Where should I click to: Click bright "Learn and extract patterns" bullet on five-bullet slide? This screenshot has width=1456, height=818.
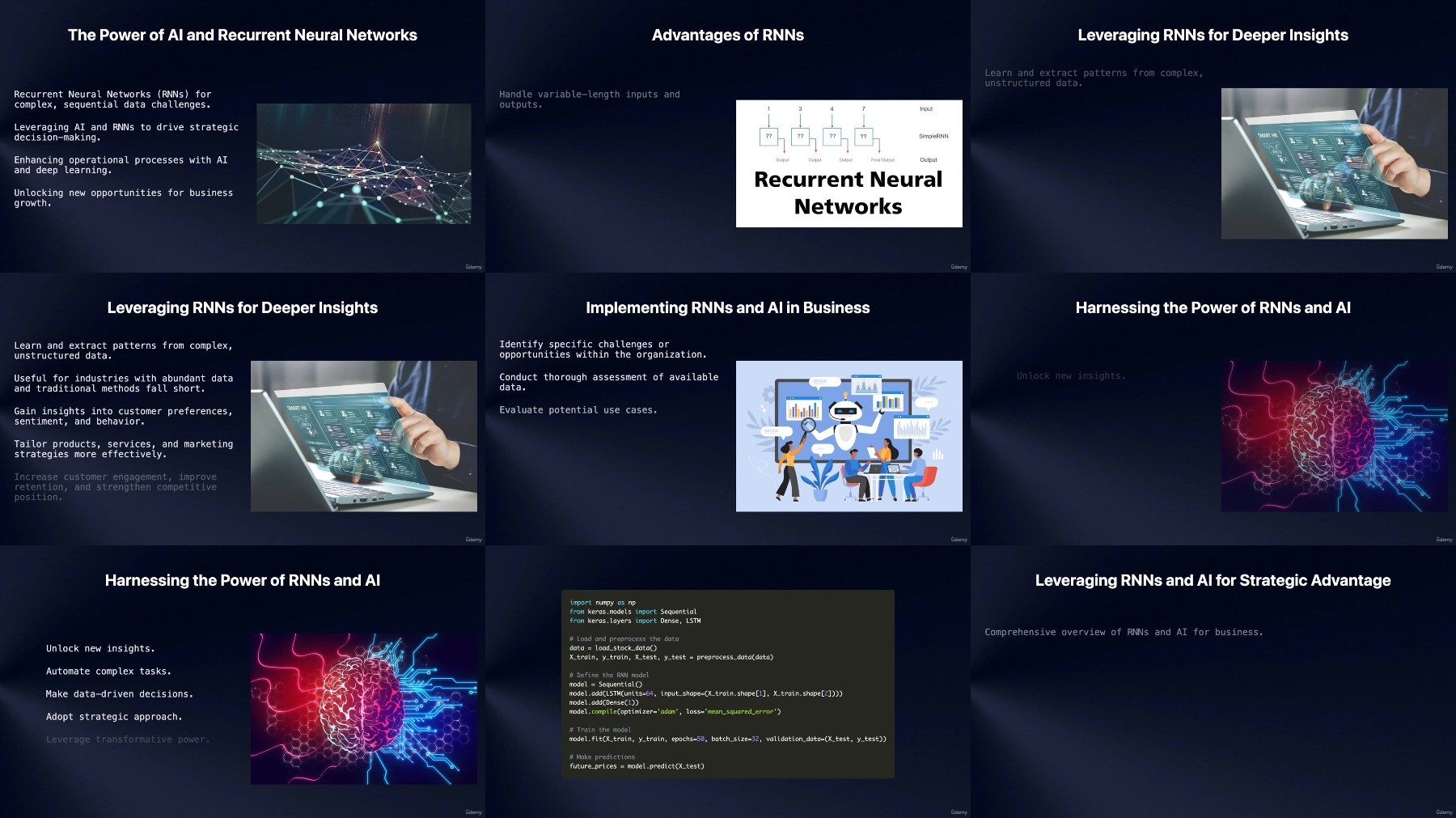[123, 350]
